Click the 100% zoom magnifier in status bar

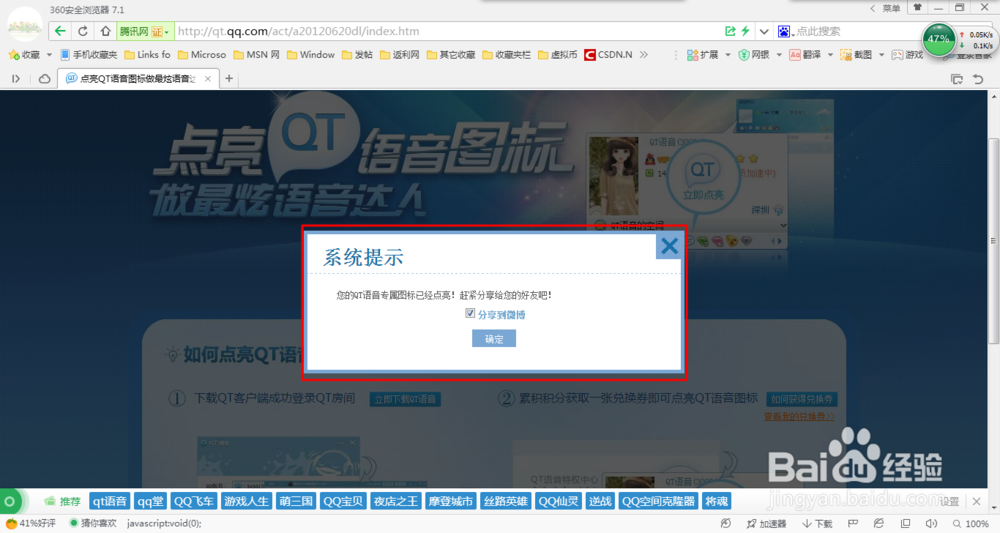click(x=971, y=523)
